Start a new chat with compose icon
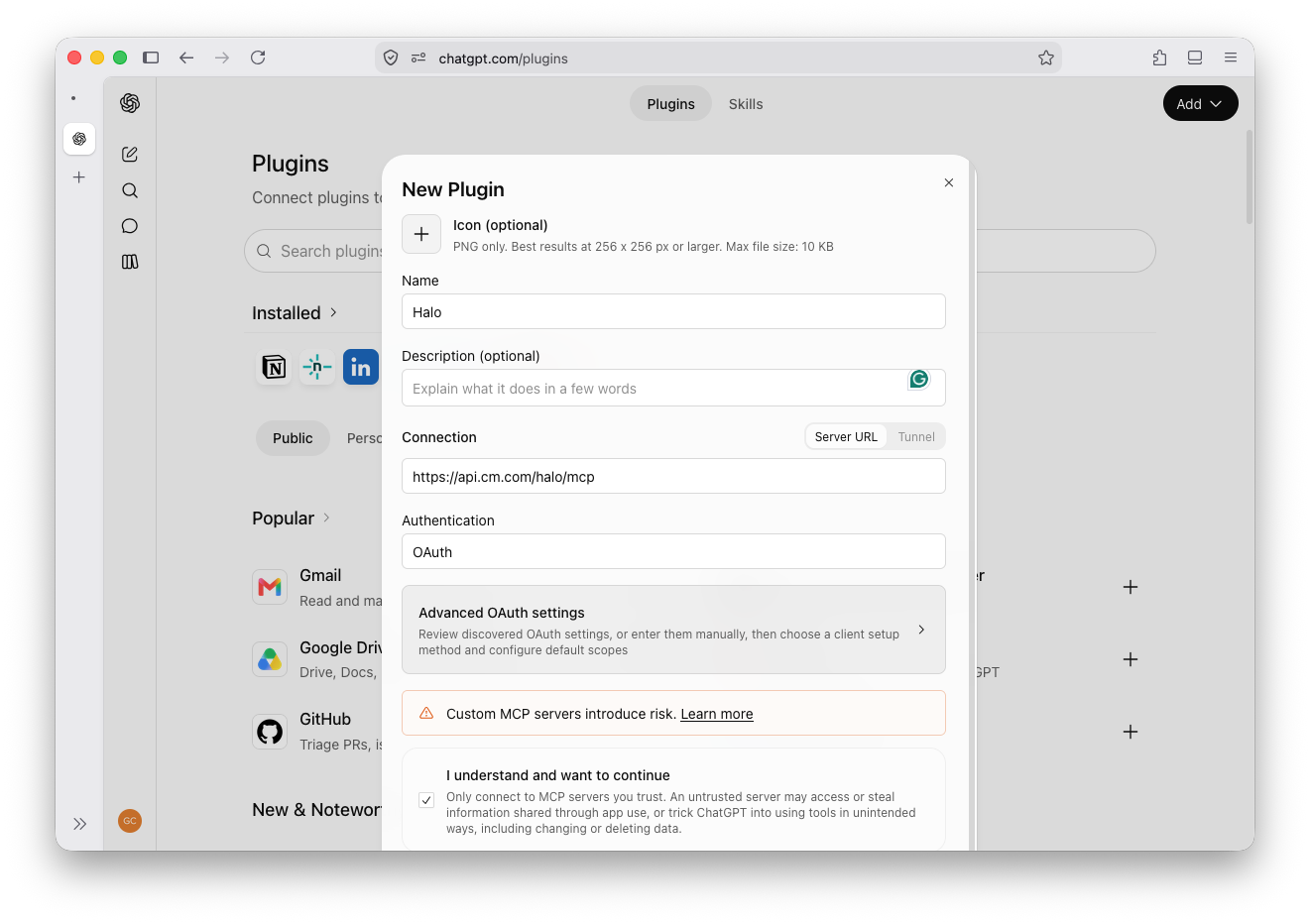Screen dimensions: 1310x924 coord(130,155)
